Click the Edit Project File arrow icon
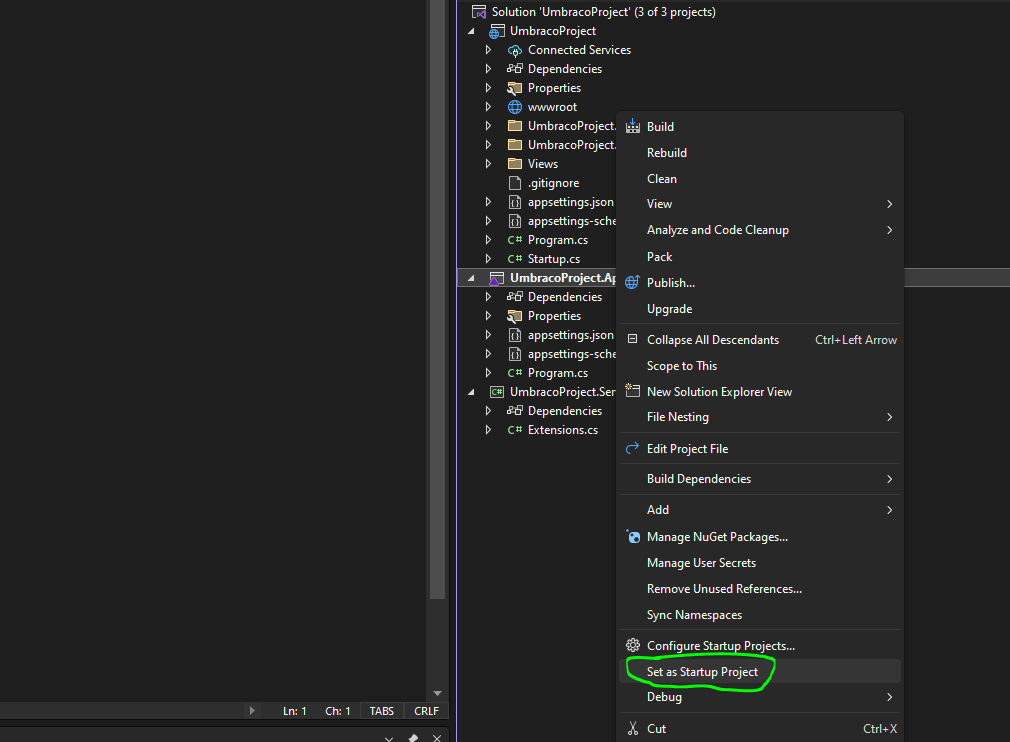This screenshot has height=742, width=1010. tap(633, 448)
